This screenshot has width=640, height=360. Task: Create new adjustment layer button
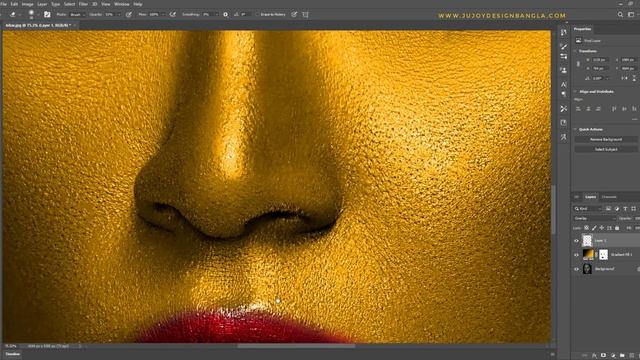613,356
